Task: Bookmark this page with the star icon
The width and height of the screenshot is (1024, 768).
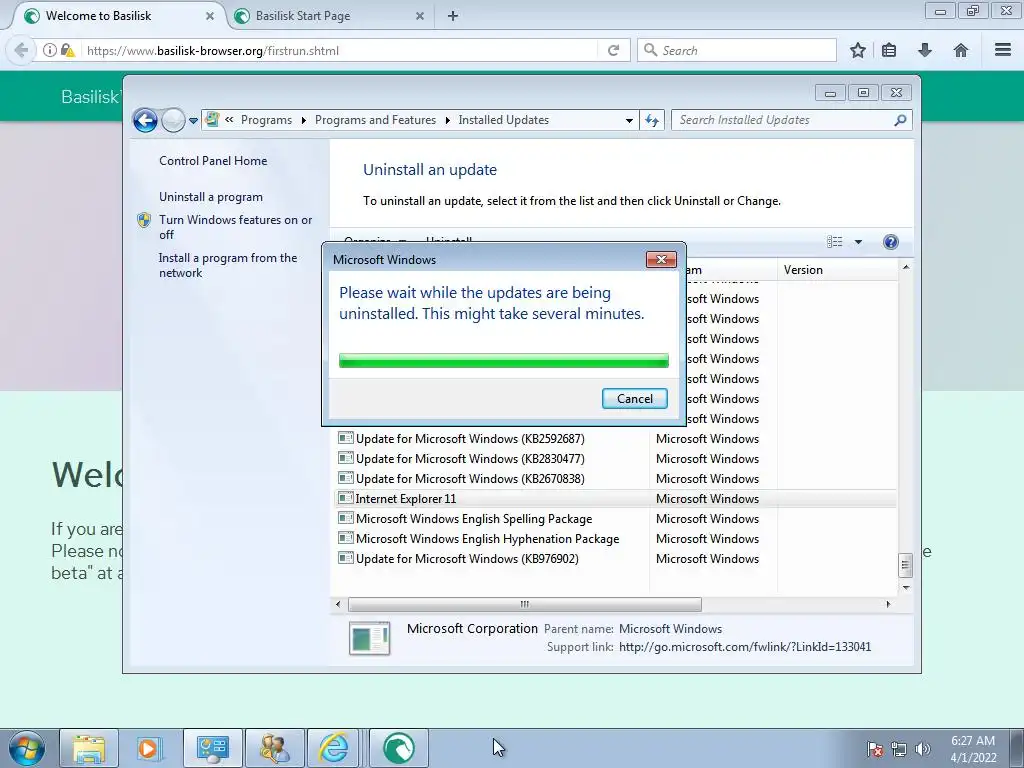Action: coord(857,50)
